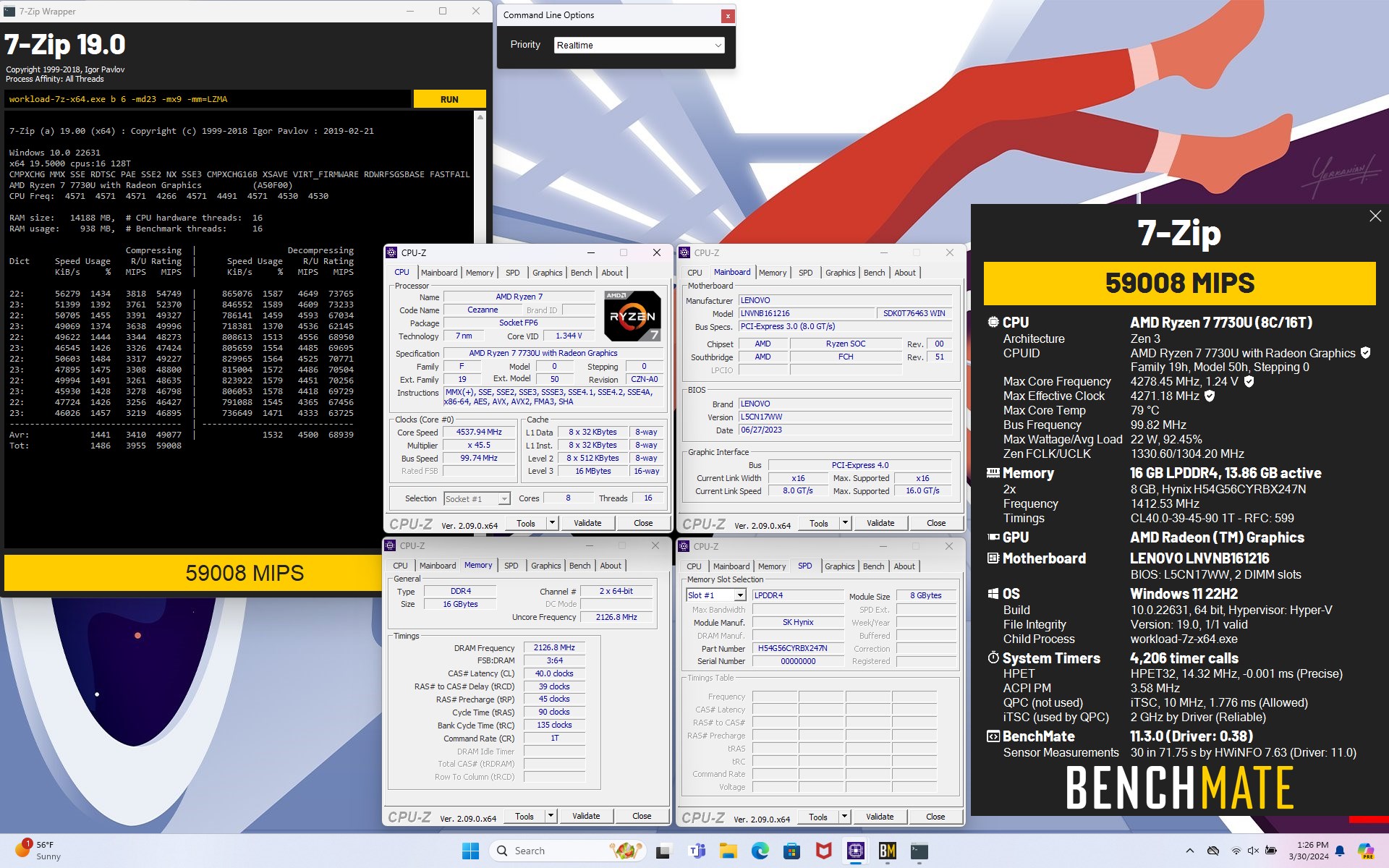
Task: Click the Tools button in the Memory CPU-Z window
Action: click(x=524, y=816)
